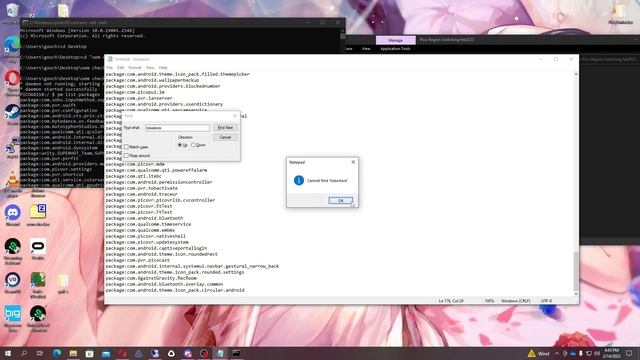The image size is (640, 360).
Task: Click line 'package:com.pvr.picocast' in Notepad
Action: pos(138,260)
